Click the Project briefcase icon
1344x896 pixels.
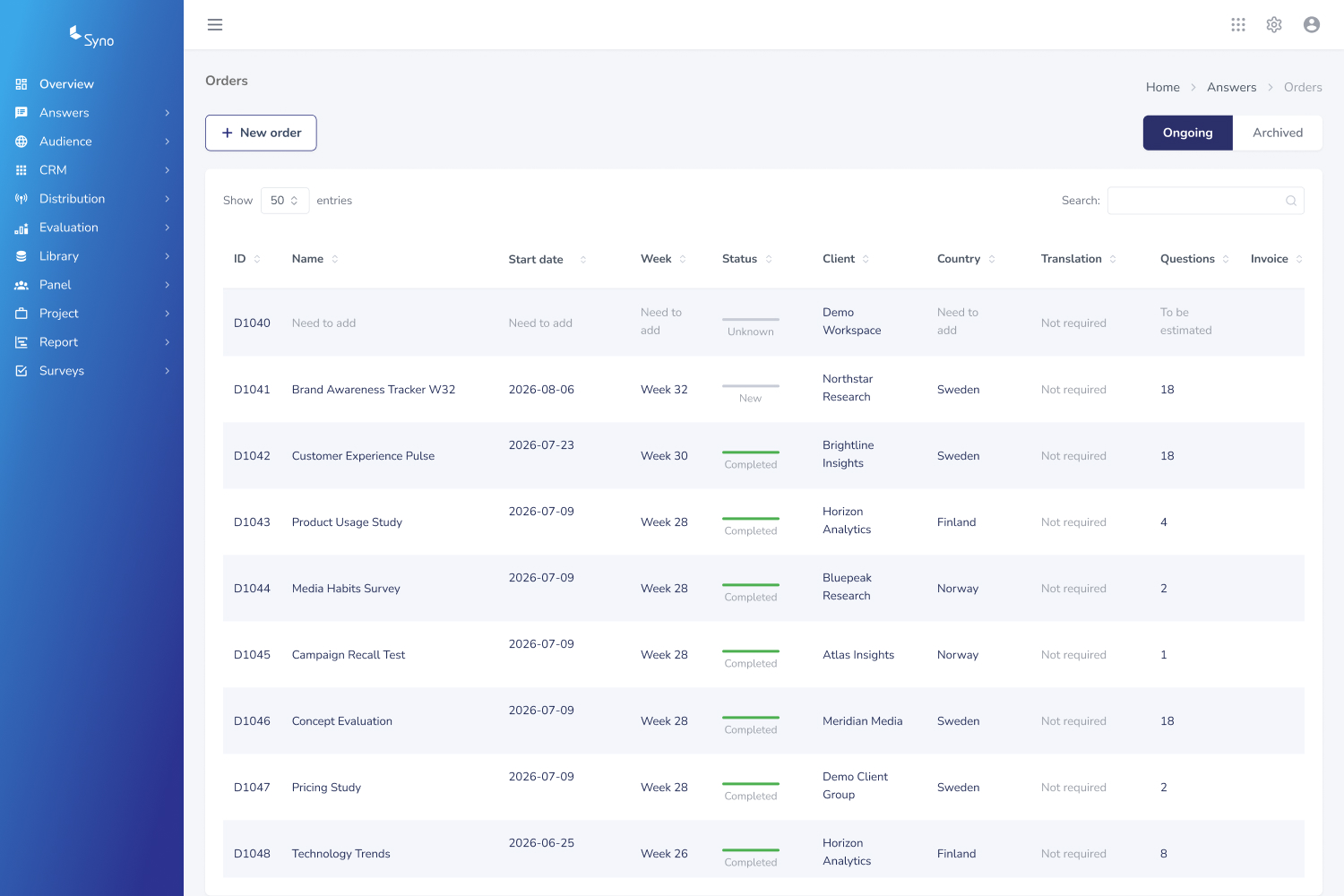[22, 314]
